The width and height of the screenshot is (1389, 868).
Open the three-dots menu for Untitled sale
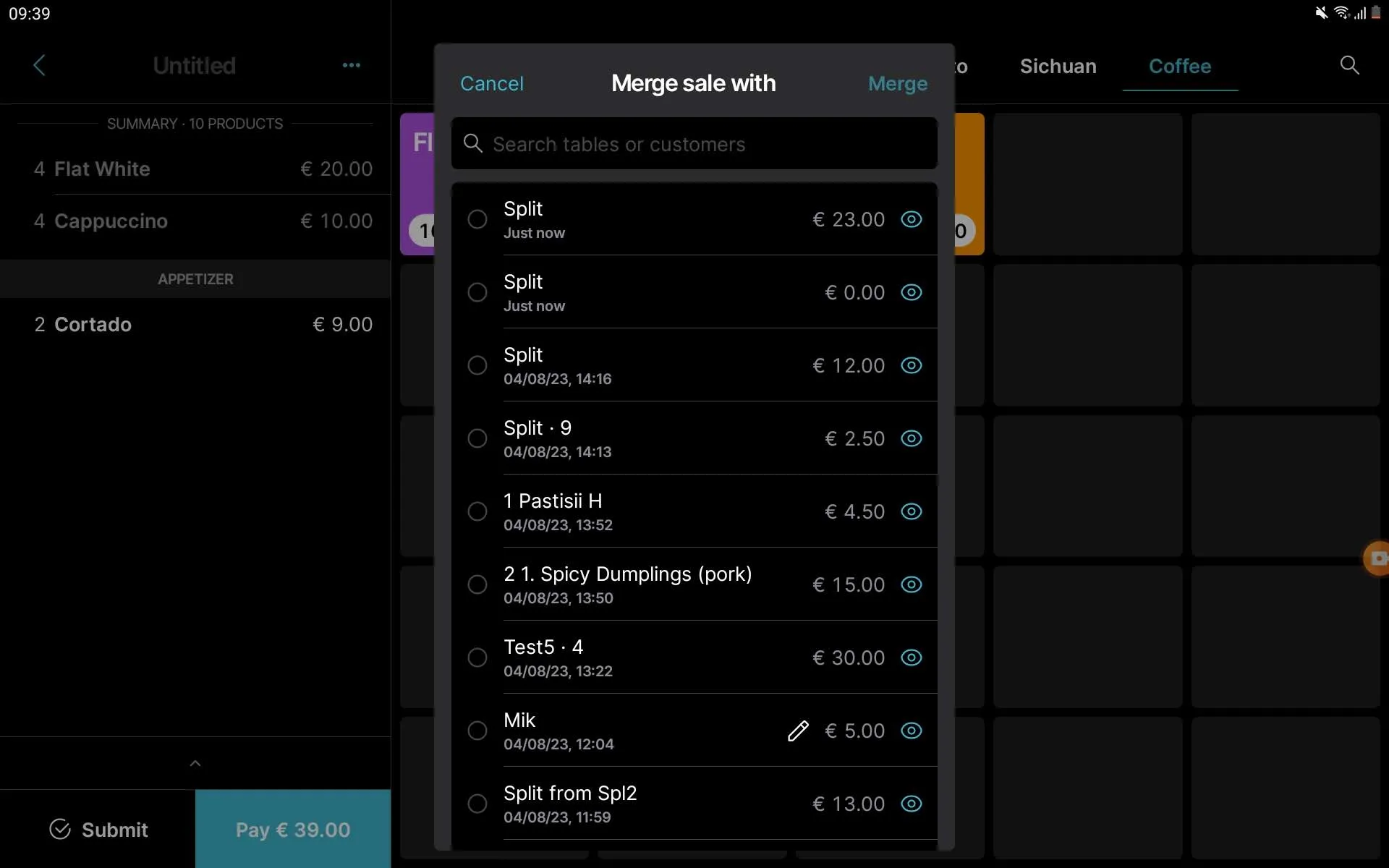352,65
